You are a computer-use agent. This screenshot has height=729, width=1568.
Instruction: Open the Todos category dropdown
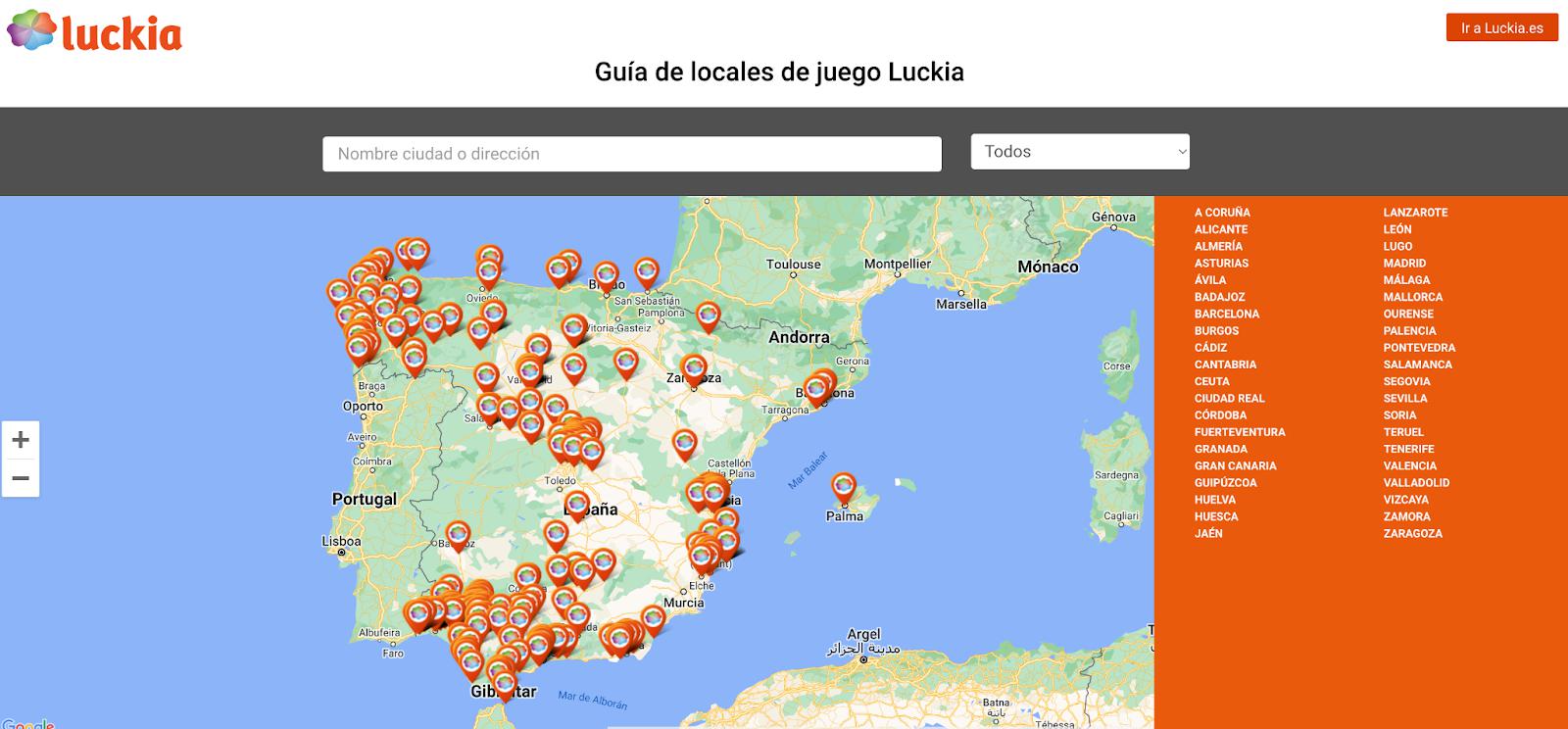[1080, 152]
